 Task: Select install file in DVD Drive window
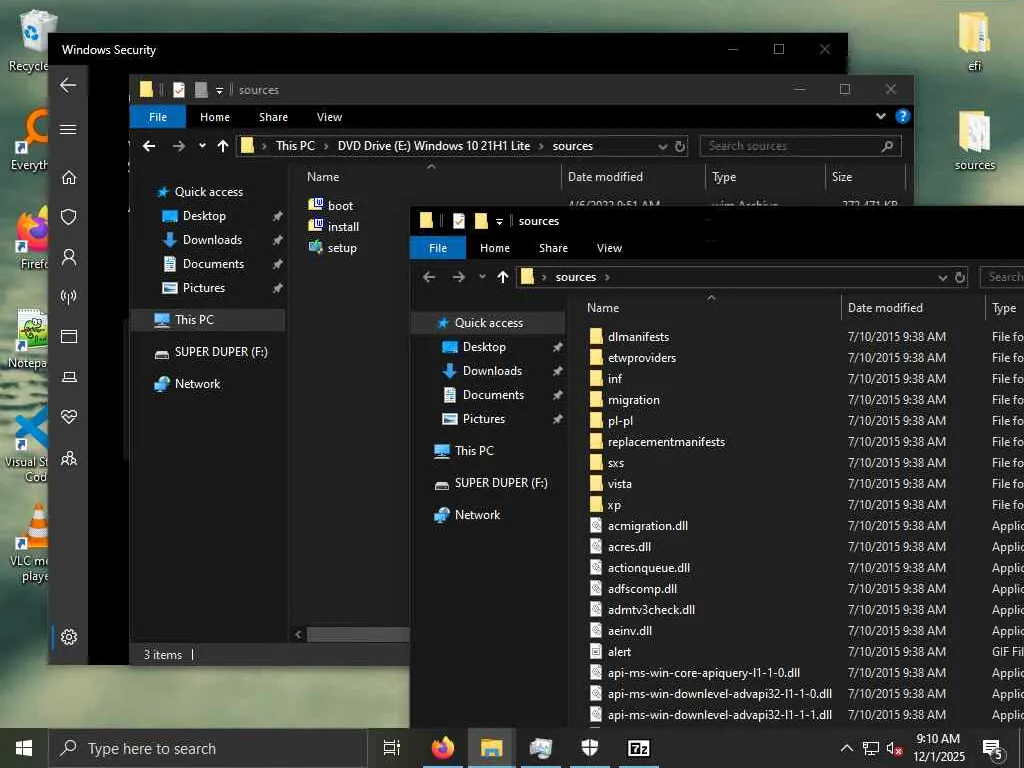(334, 227)
